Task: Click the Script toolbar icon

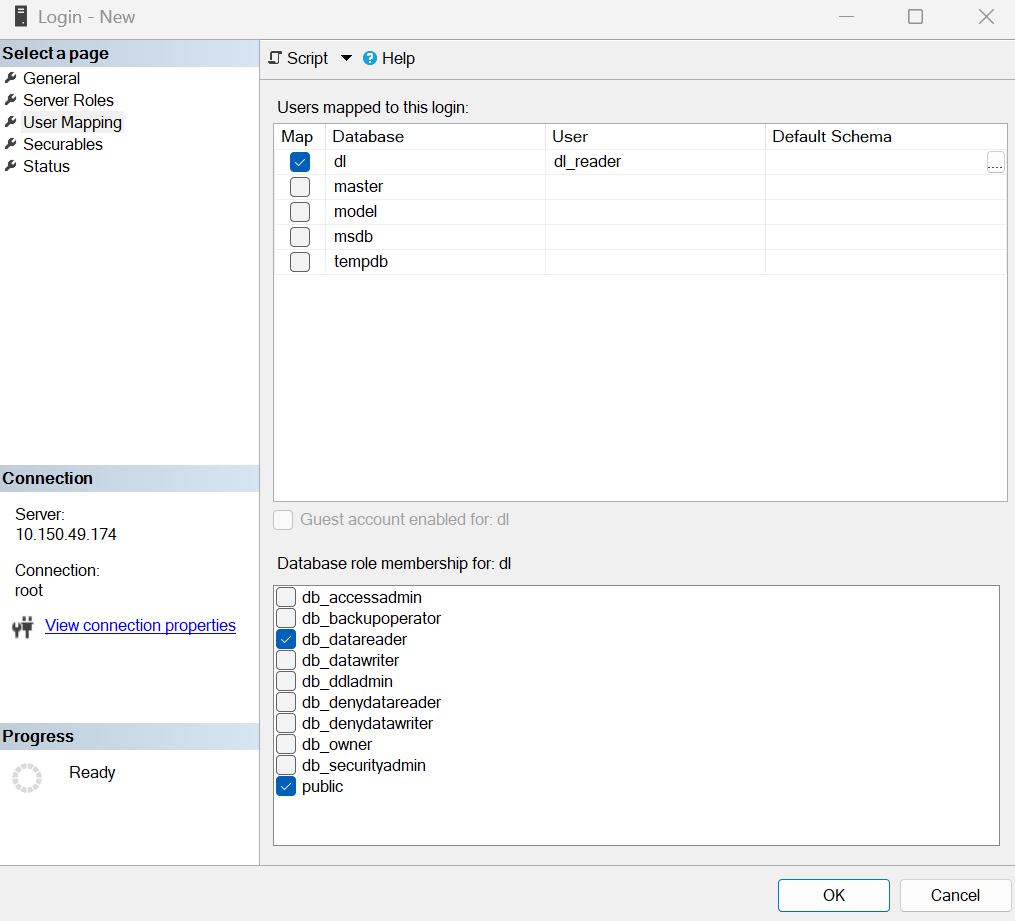Action: pos(275,58)
